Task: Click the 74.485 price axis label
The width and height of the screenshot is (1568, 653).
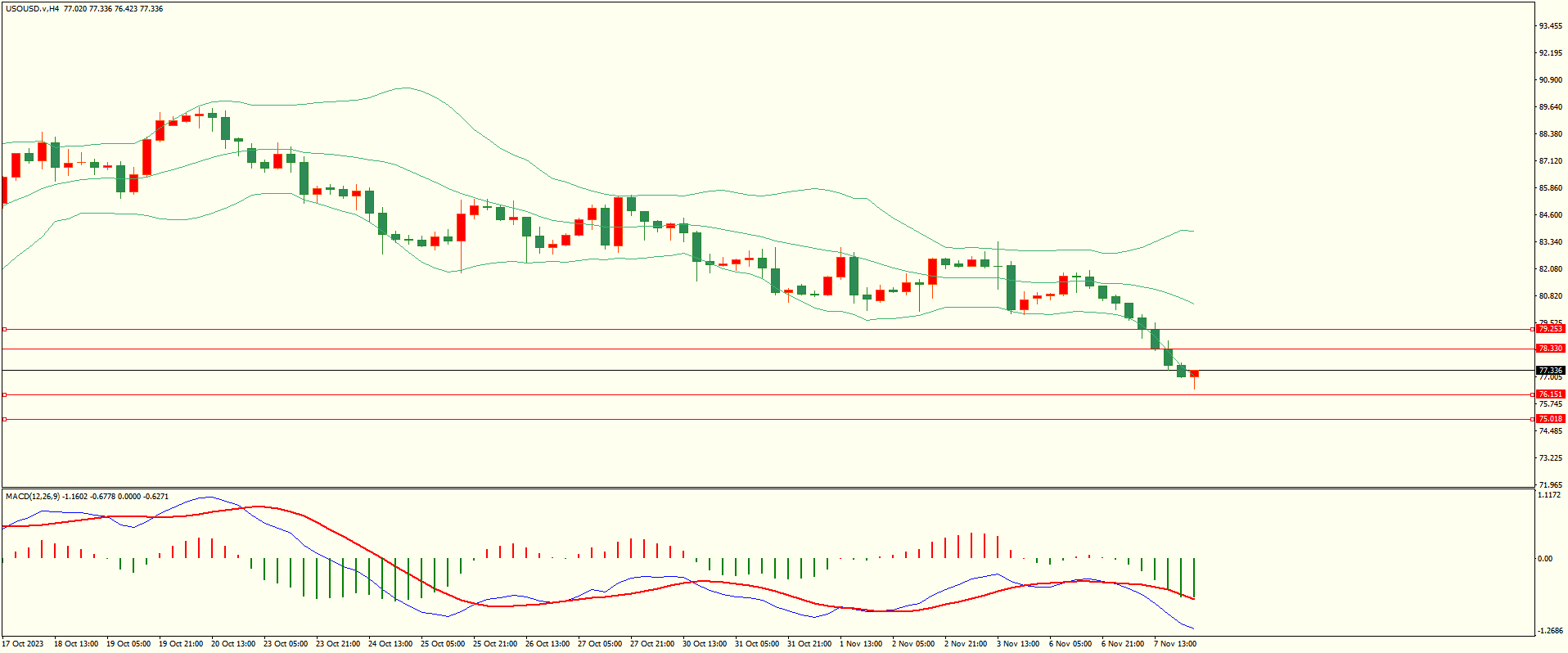Action: [x=1550, y=431]
